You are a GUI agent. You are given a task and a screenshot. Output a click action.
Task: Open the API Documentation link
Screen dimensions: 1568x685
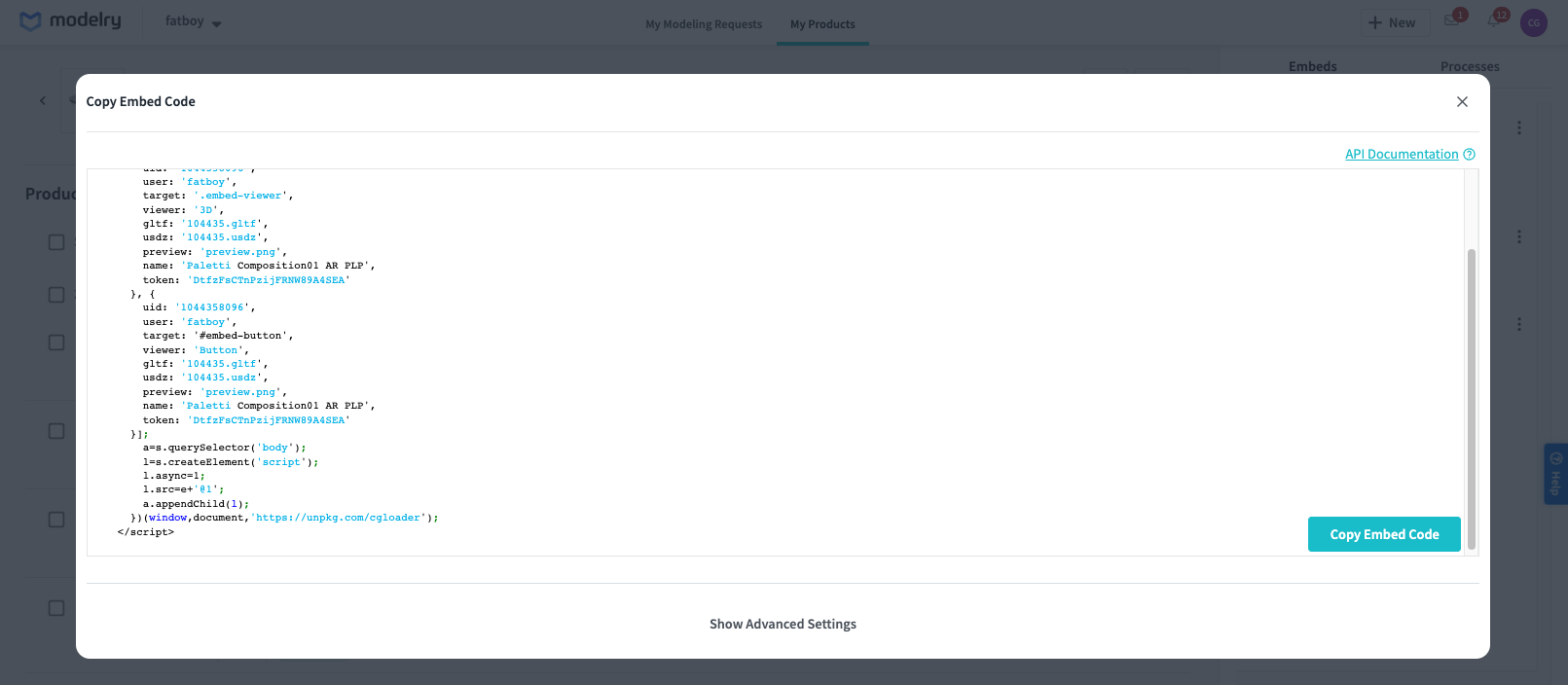coord(1402,155)
